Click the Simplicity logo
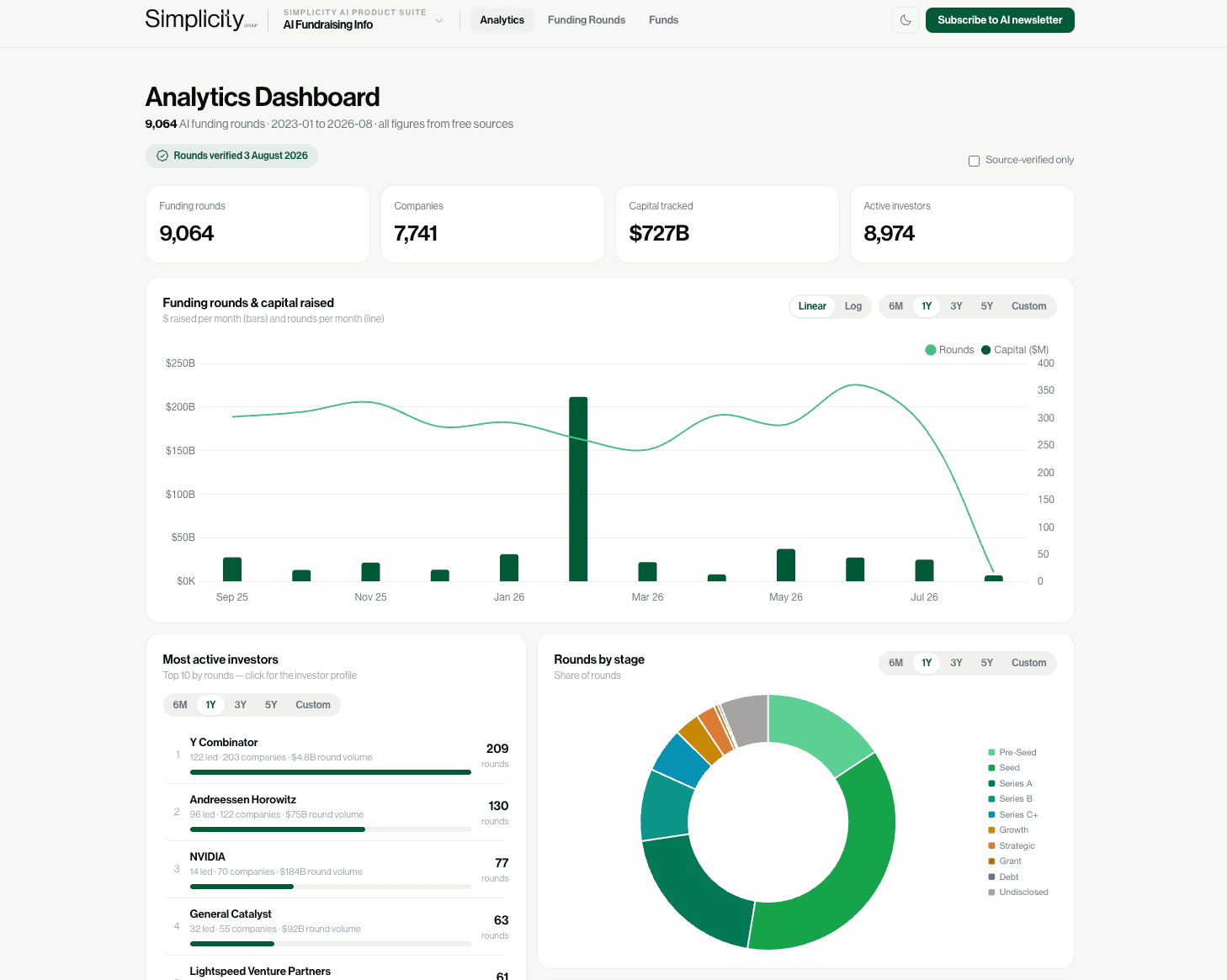 201,19
